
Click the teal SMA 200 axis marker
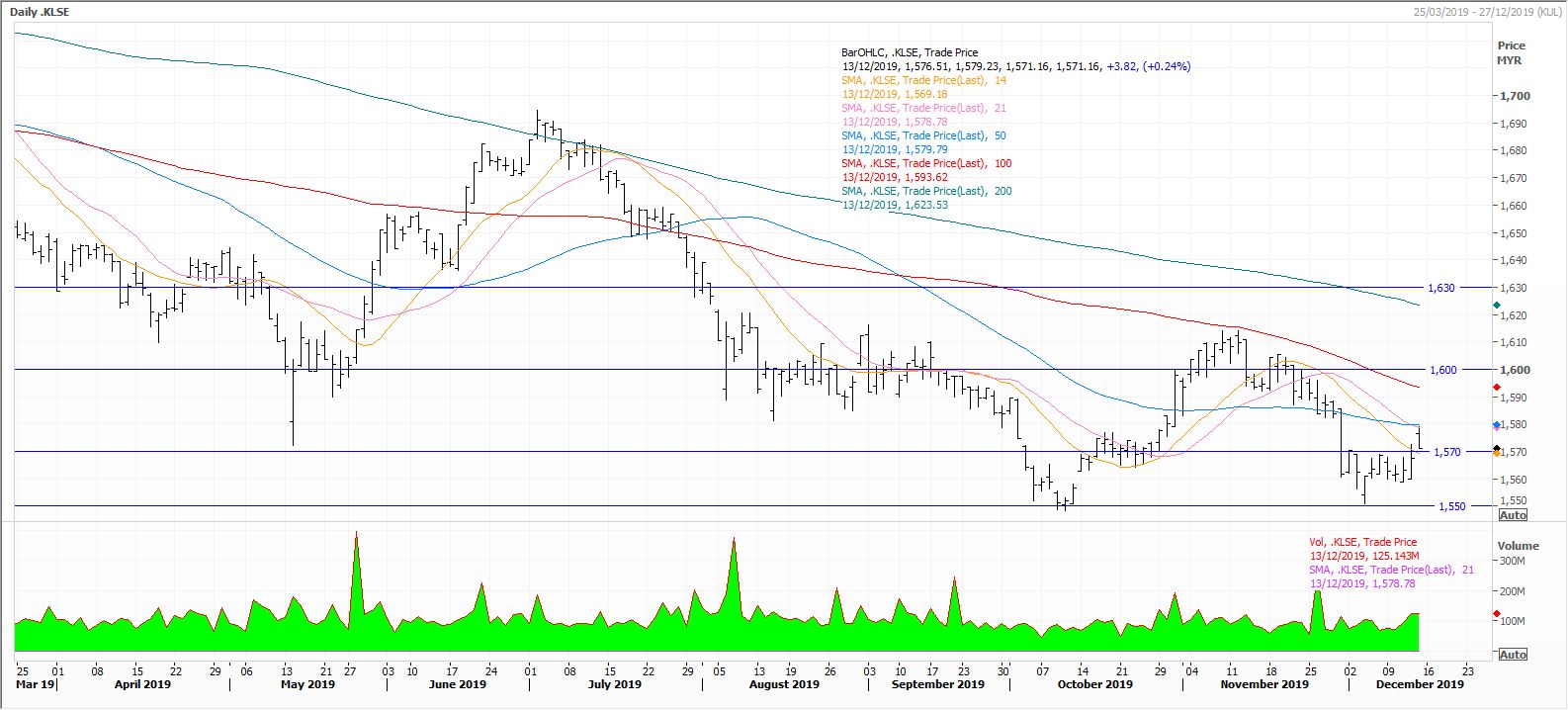[1496, 305]
